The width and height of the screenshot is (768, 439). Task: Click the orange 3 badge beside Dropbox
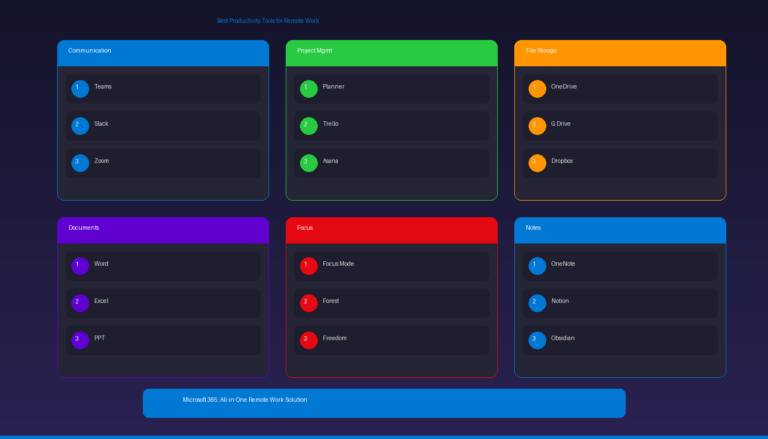(537, 163)
